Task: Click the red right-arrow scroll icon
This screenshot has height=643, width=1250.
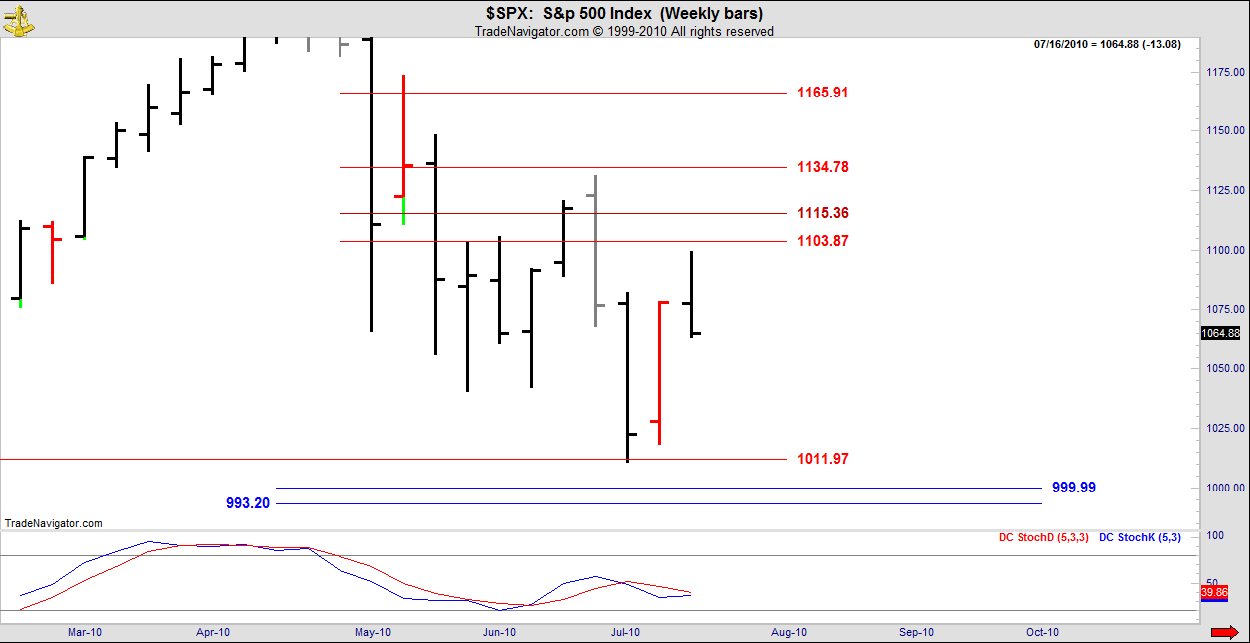Action: click(x=1223, y=632)
